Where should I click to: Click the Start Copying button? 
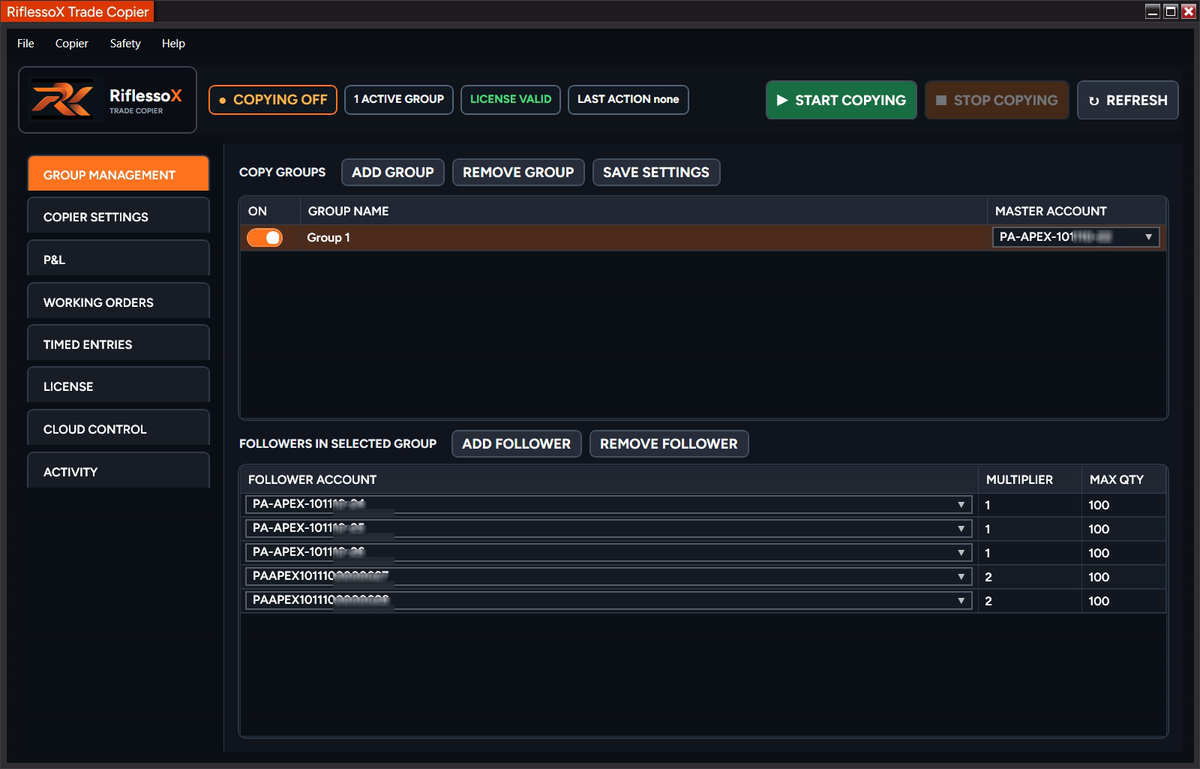pyautogui.click(x=841, y=100)
